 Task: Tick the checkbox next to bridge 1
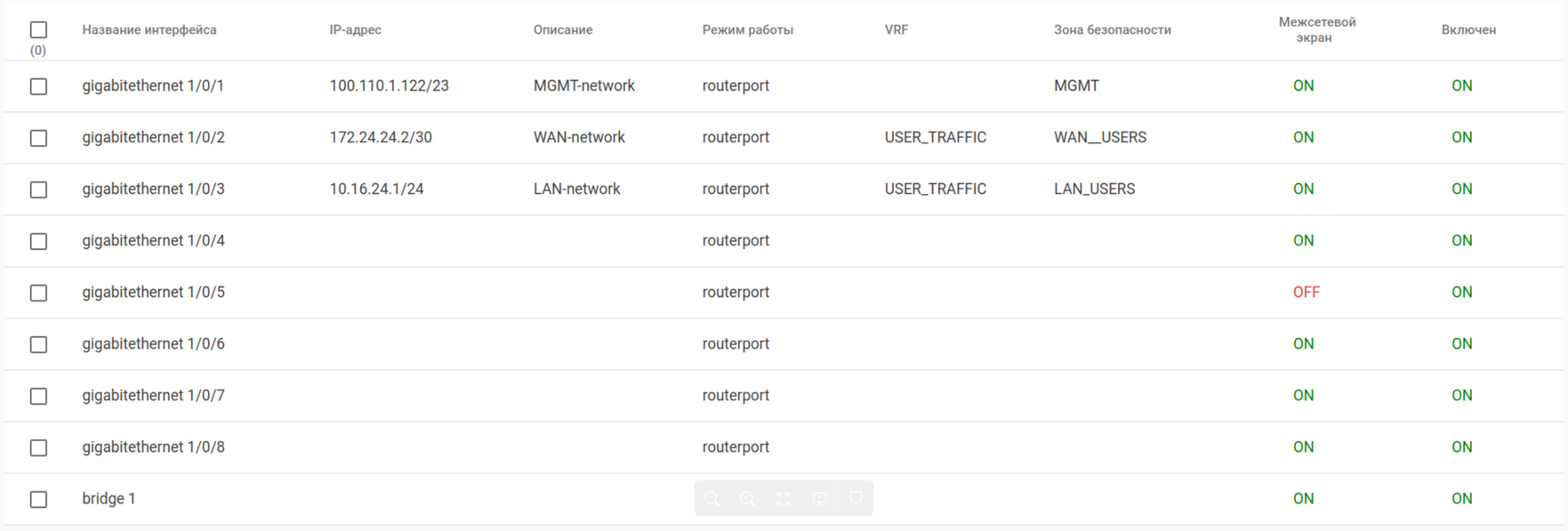pyautogui.click(x=38, y=499)
